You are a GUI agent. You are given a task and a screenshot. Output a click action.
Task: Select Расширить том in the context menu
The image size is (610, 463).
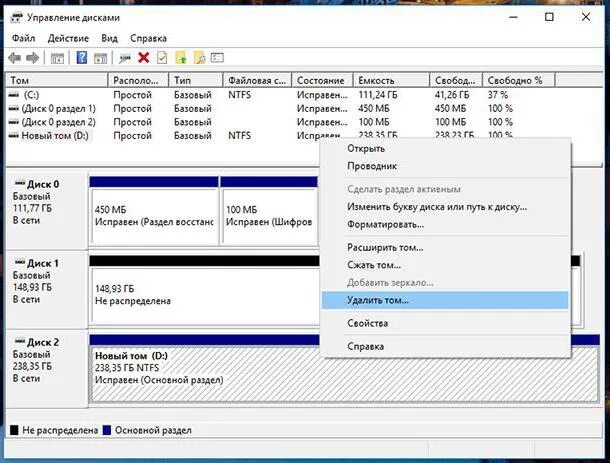(445, 247)
